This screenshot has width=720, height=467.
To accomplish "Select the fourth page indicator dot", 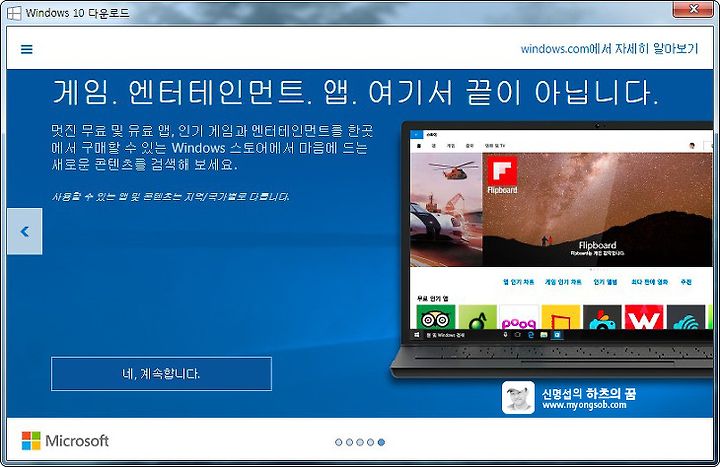I will tap(371, 442).
